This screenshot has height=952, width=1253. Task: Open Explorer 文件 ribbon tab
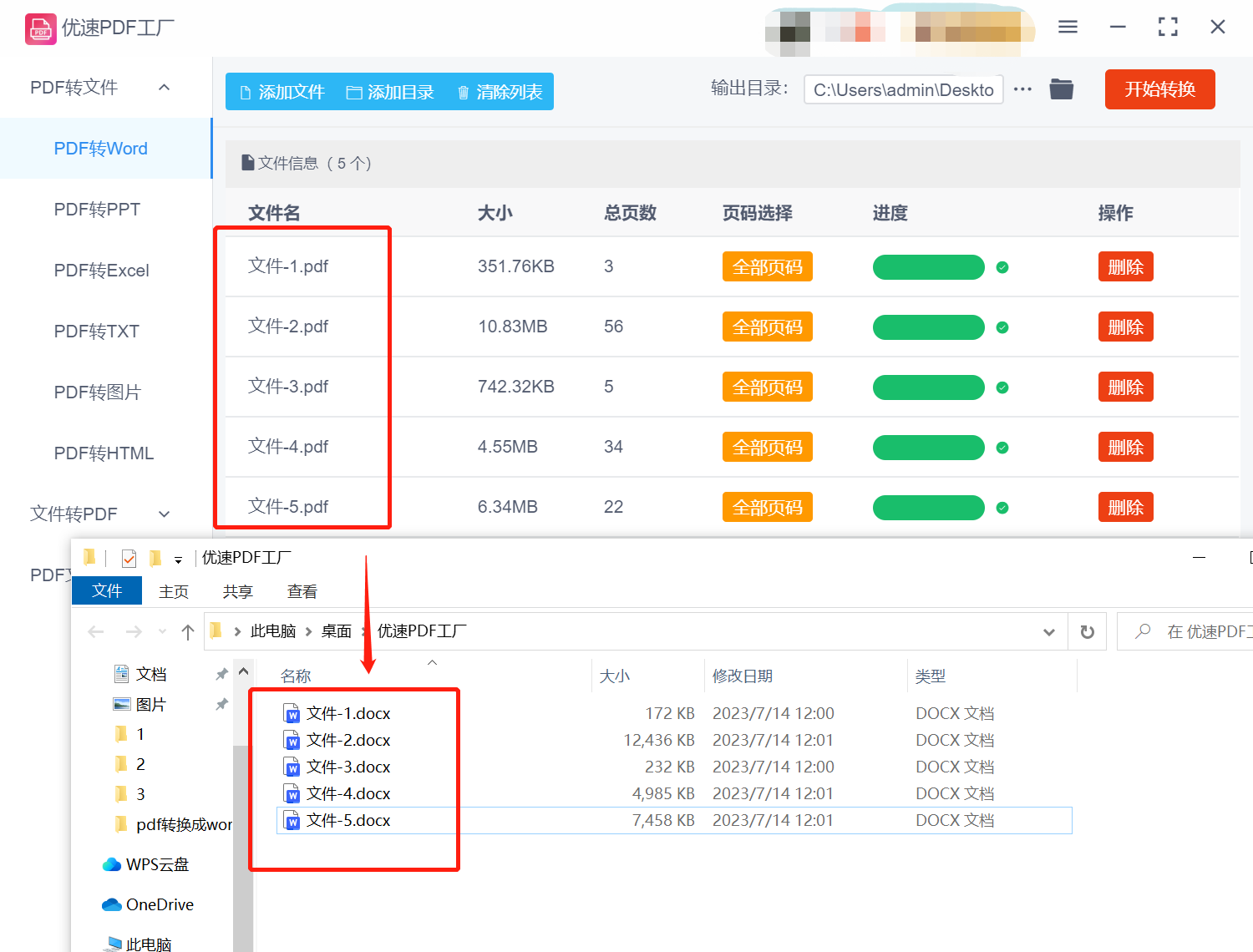pyautogui.click(x=107, y=590)
